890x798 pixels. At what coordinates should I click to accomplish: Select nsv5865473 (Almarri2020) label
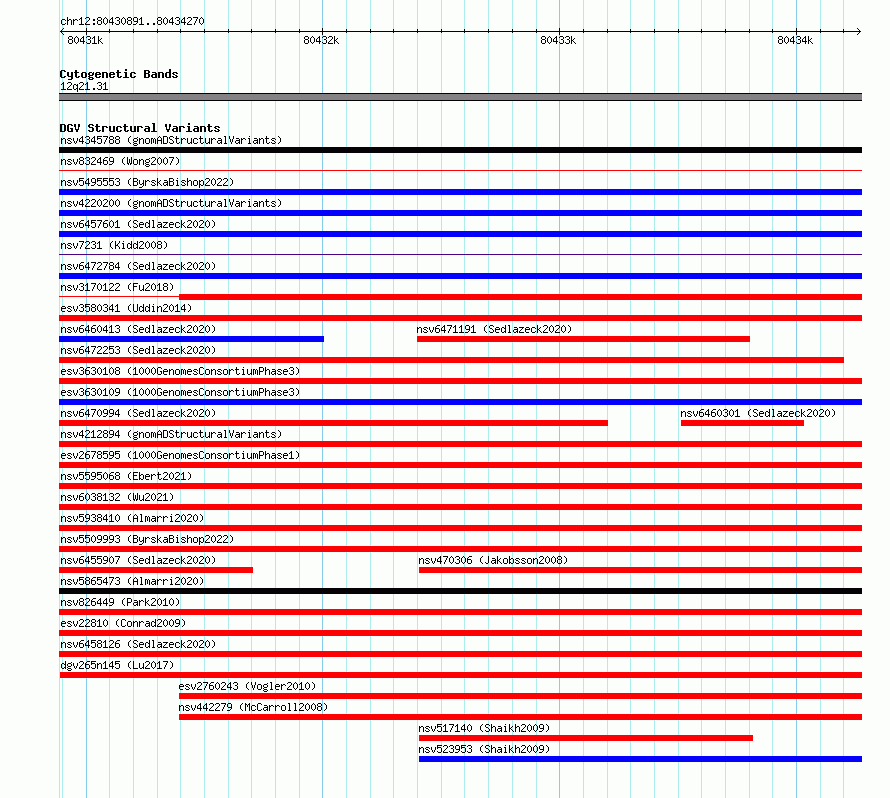click(132, 581)
